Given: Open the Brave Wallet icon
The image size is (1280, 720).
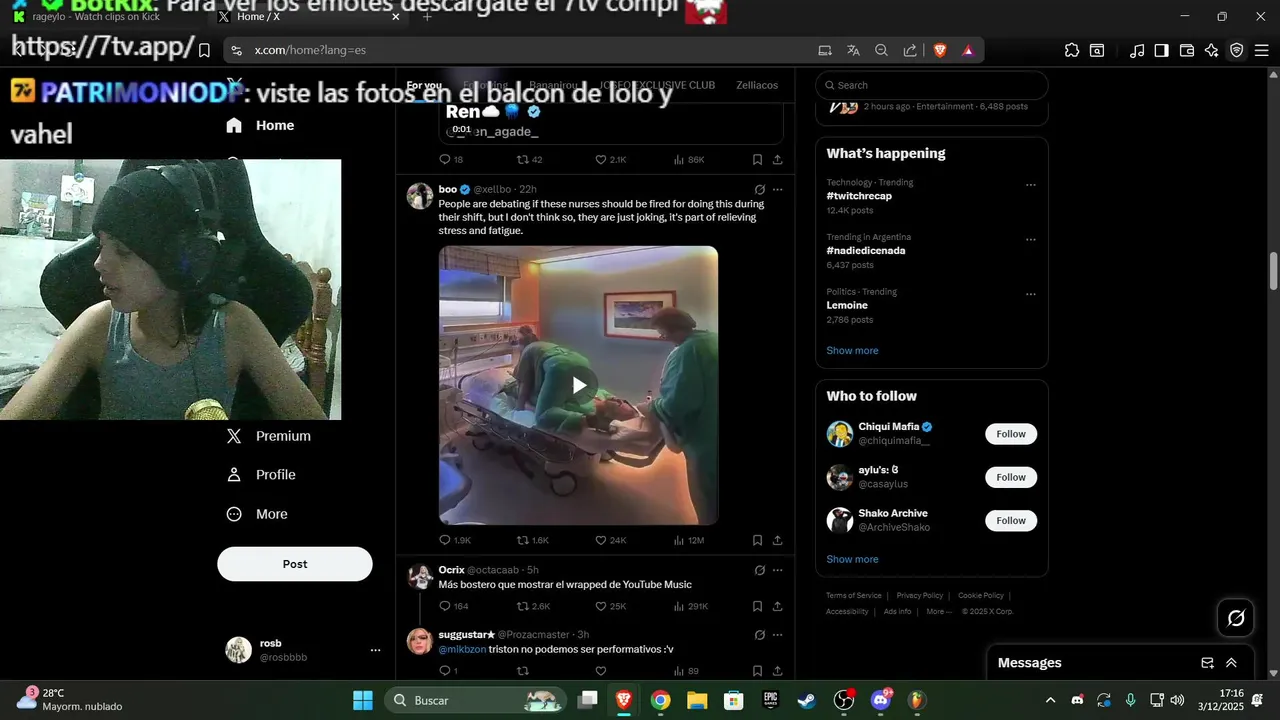Looking at the screenshot, I should [x=1187, y=50].
